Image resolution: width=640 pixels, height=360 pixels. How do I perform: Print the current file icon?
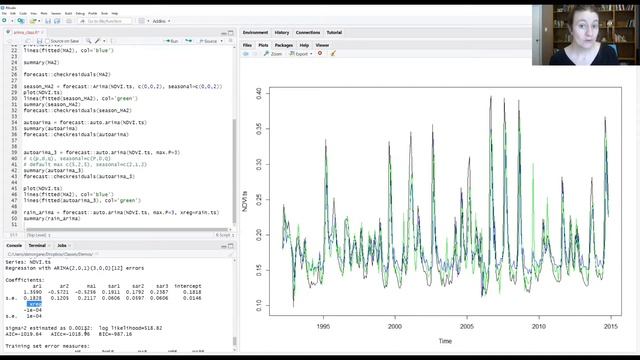tap(69, 21)
